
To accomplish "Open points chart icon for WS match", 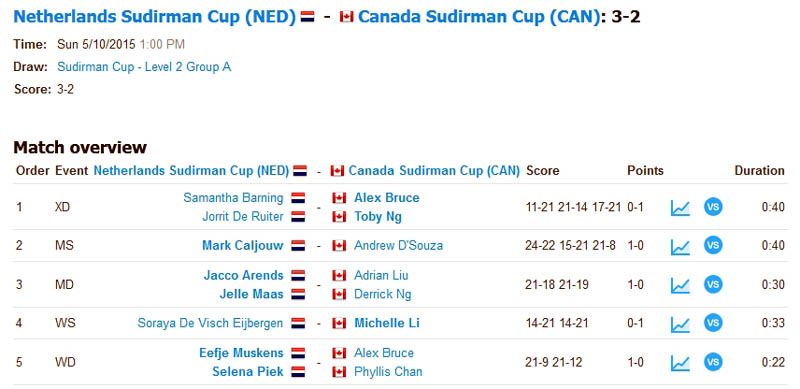I will [680, 324].
